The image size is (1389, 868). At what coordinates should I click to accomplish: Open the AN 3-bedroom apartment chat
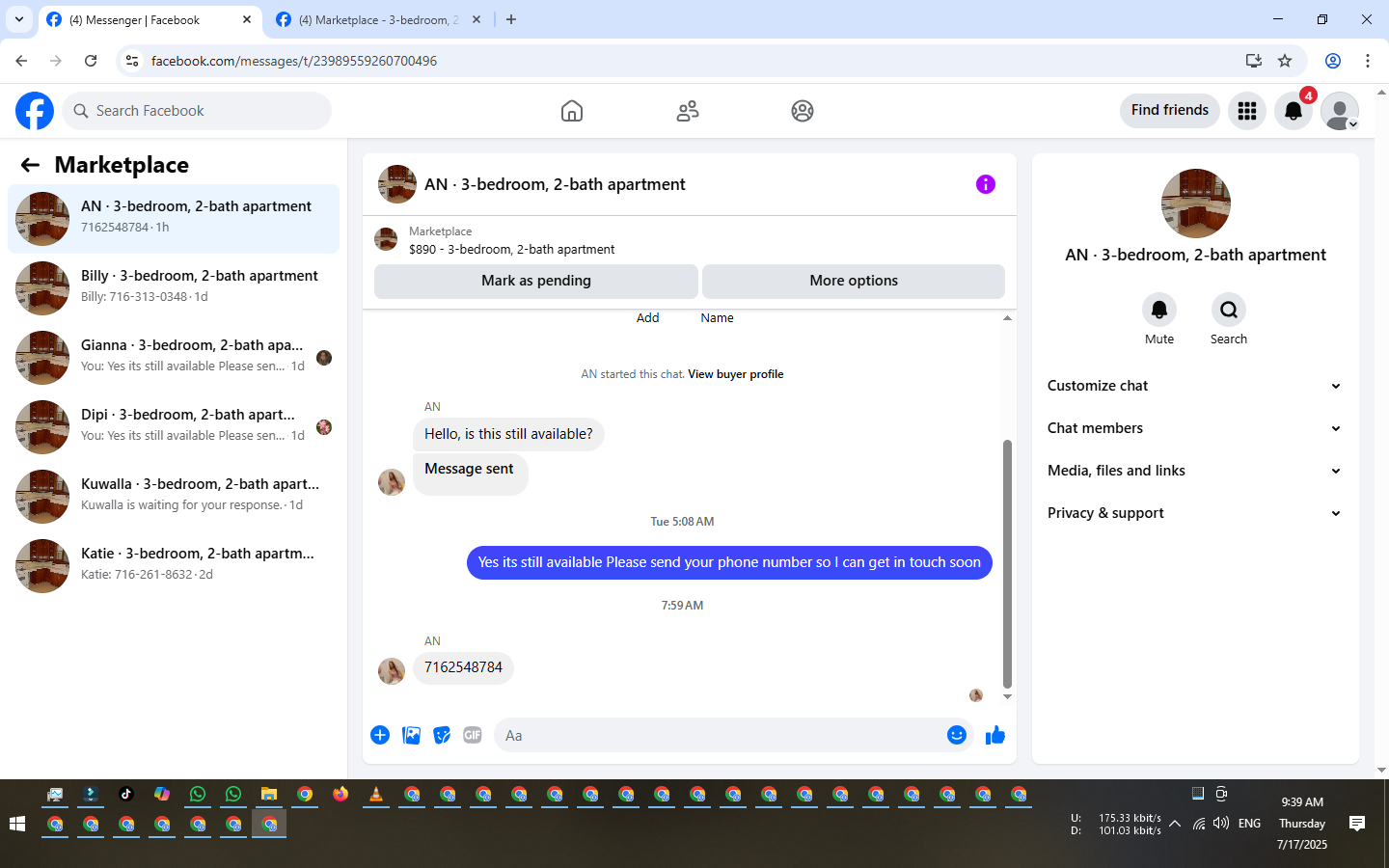click(x=174, y=219)
